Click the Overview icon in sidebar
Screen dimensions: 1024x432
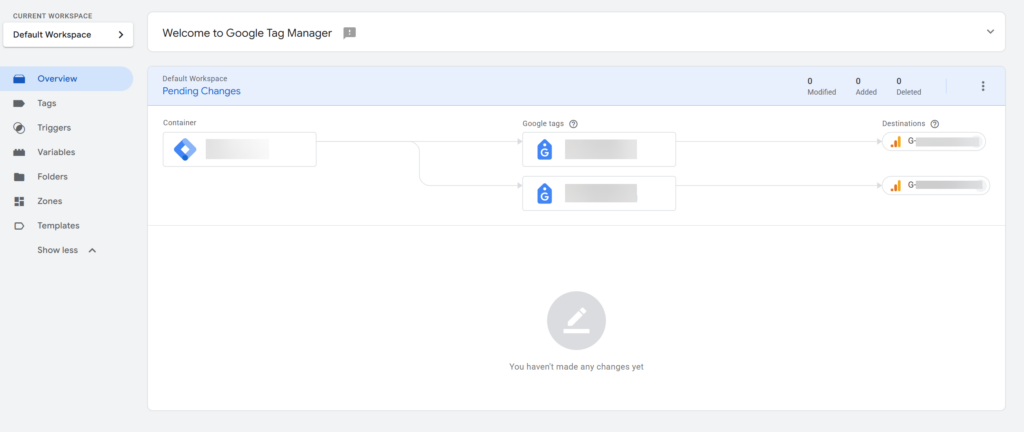click(19, 79)
